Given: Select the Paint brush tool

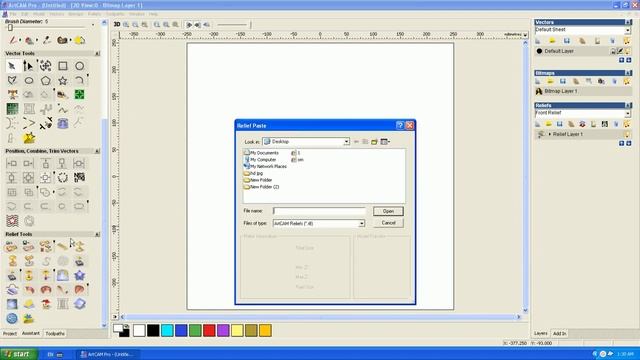Looking at the screenshot, I should [x=13, y=40].
